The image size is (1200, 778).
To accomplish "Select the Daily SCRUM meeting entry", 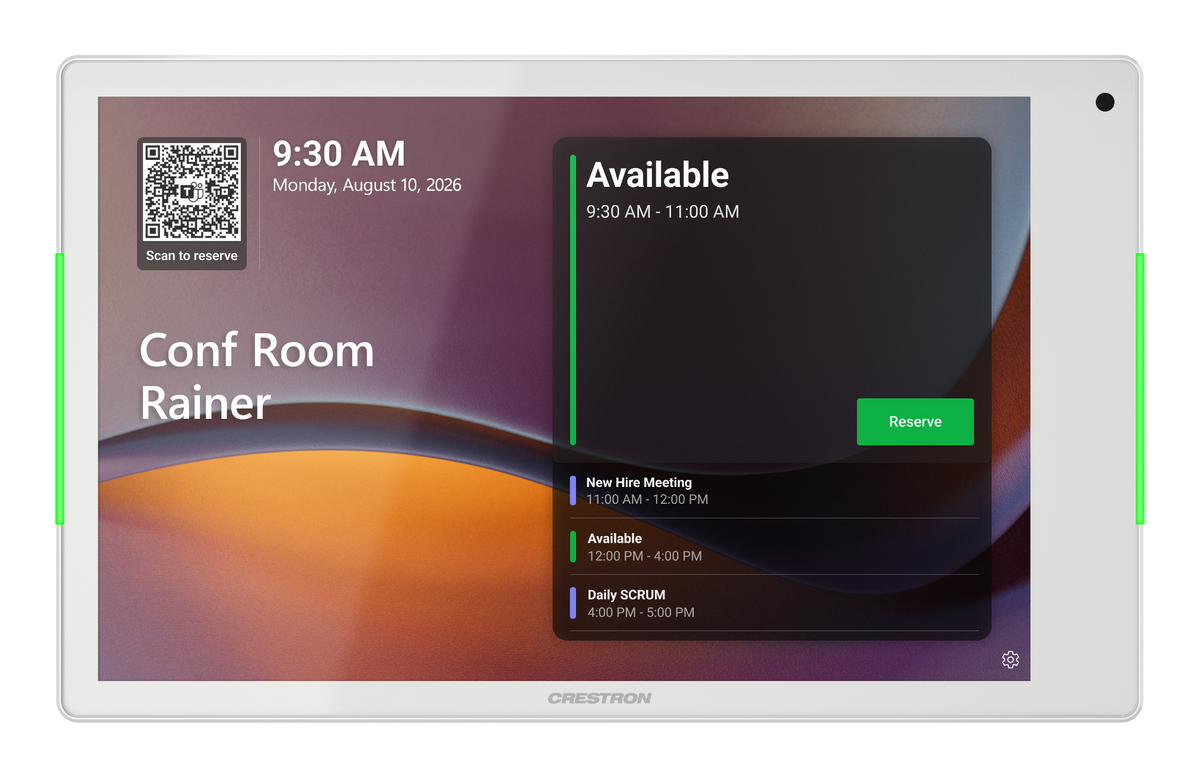I will [x=774, y=603].
